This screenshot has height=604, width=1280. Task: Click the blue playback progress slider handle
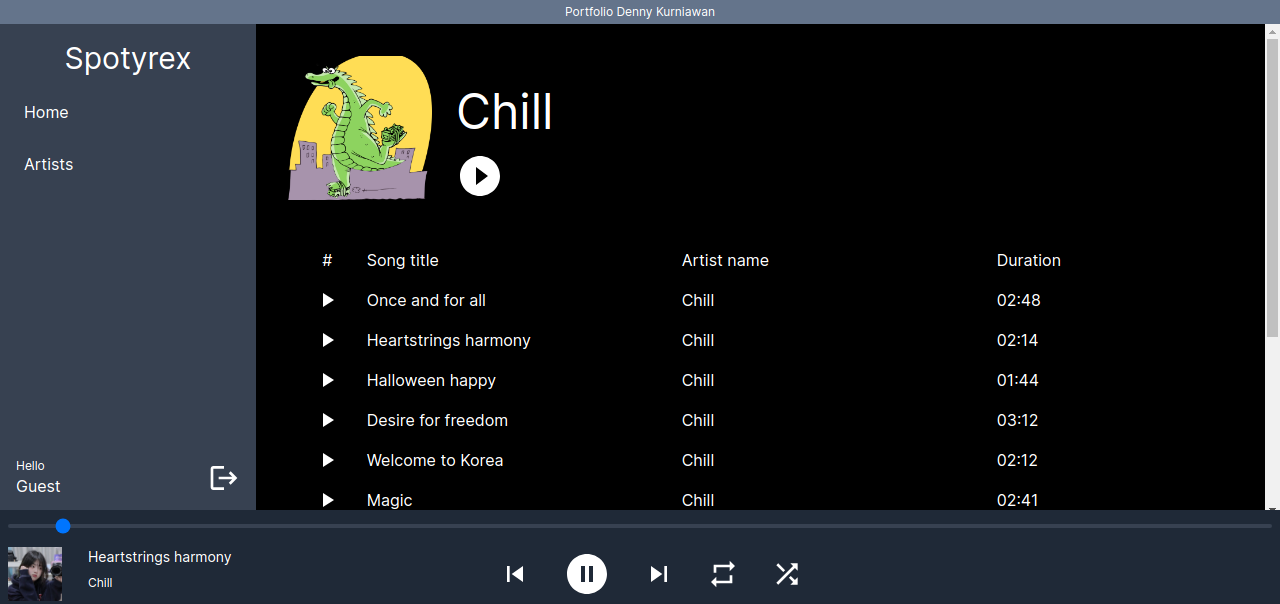[x=63, y=526]
